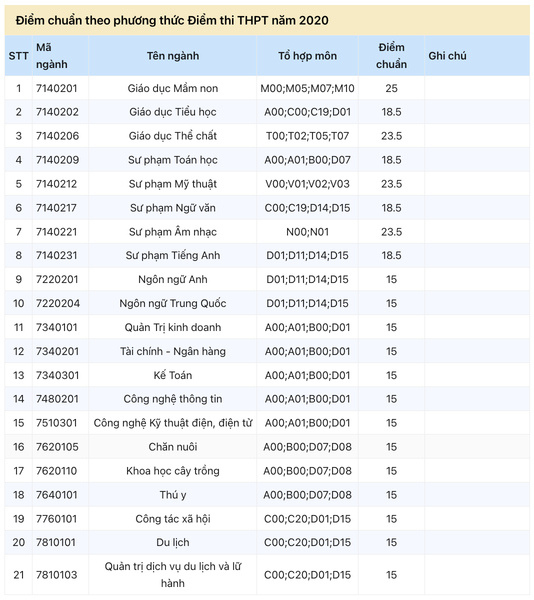Click the 'Ghi chú' column header
The height and width of the screenshot is (600, 534).
[x=447, y=56]
